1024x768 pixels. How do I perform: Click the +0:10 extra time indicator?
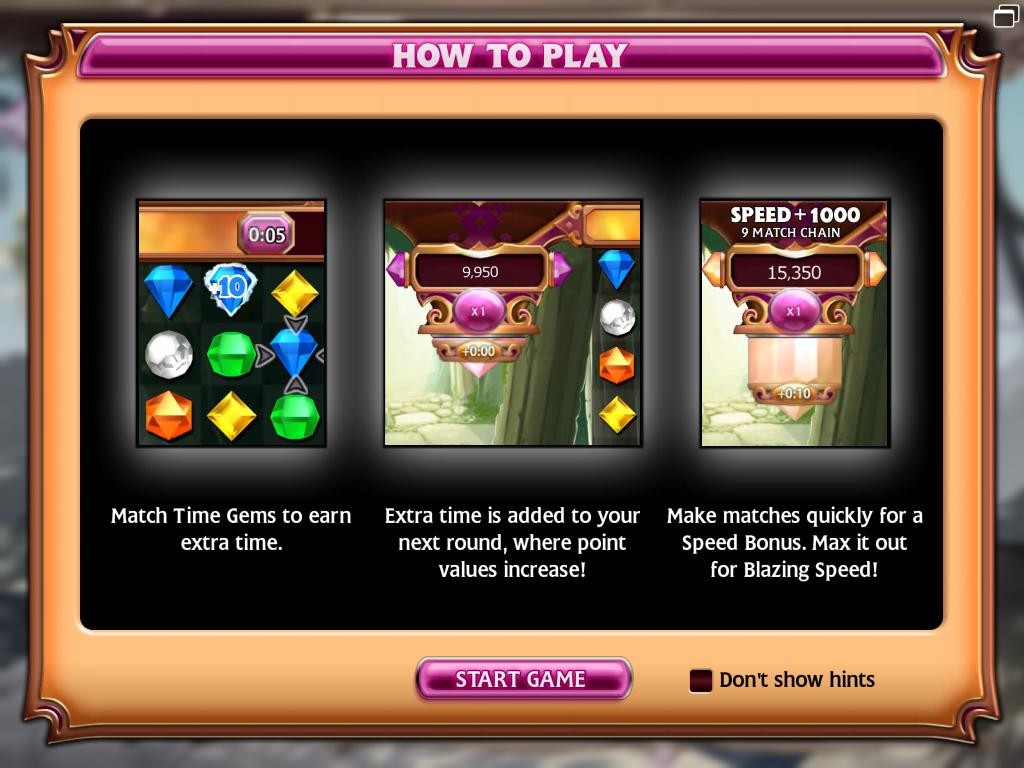pos(793,392)
